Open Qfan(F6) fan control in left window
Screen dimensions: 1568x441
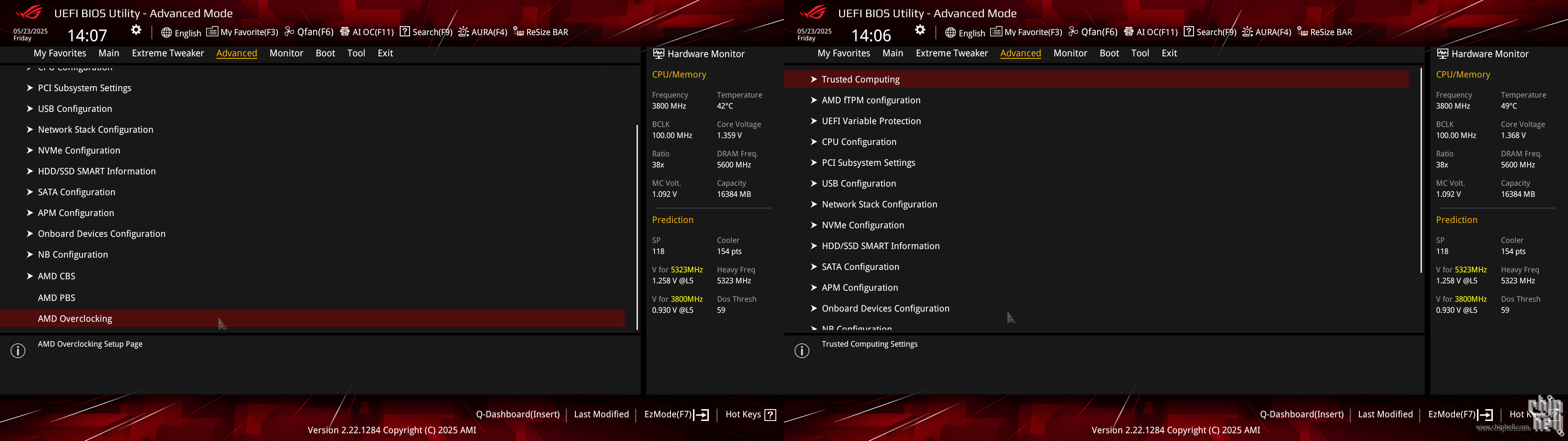point(309,32)
